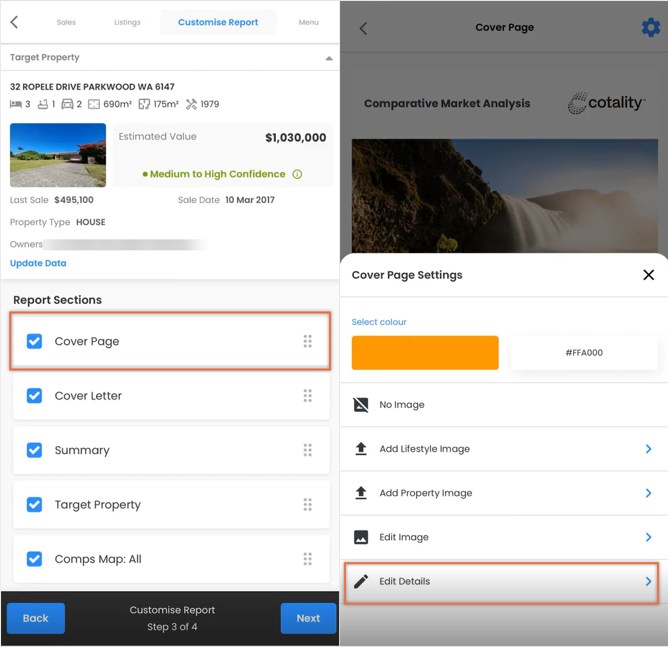This screenshot has width=668, height=647.
Task: Click the confidence info icon
Action: pos(297,174)
